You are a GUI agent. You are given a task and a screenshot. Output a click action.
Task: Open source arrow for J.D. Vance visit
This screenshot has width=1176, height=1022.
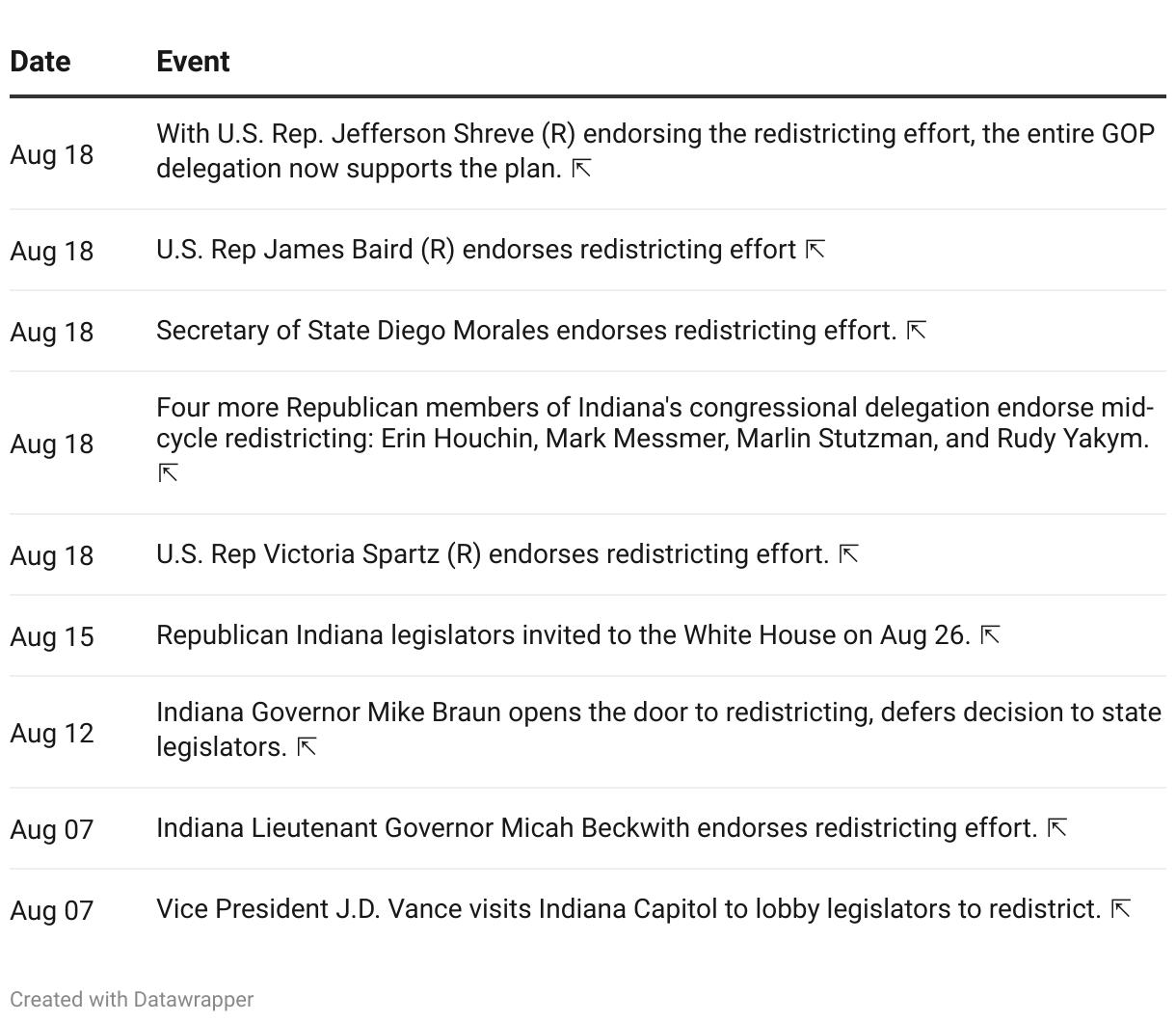1121,909
